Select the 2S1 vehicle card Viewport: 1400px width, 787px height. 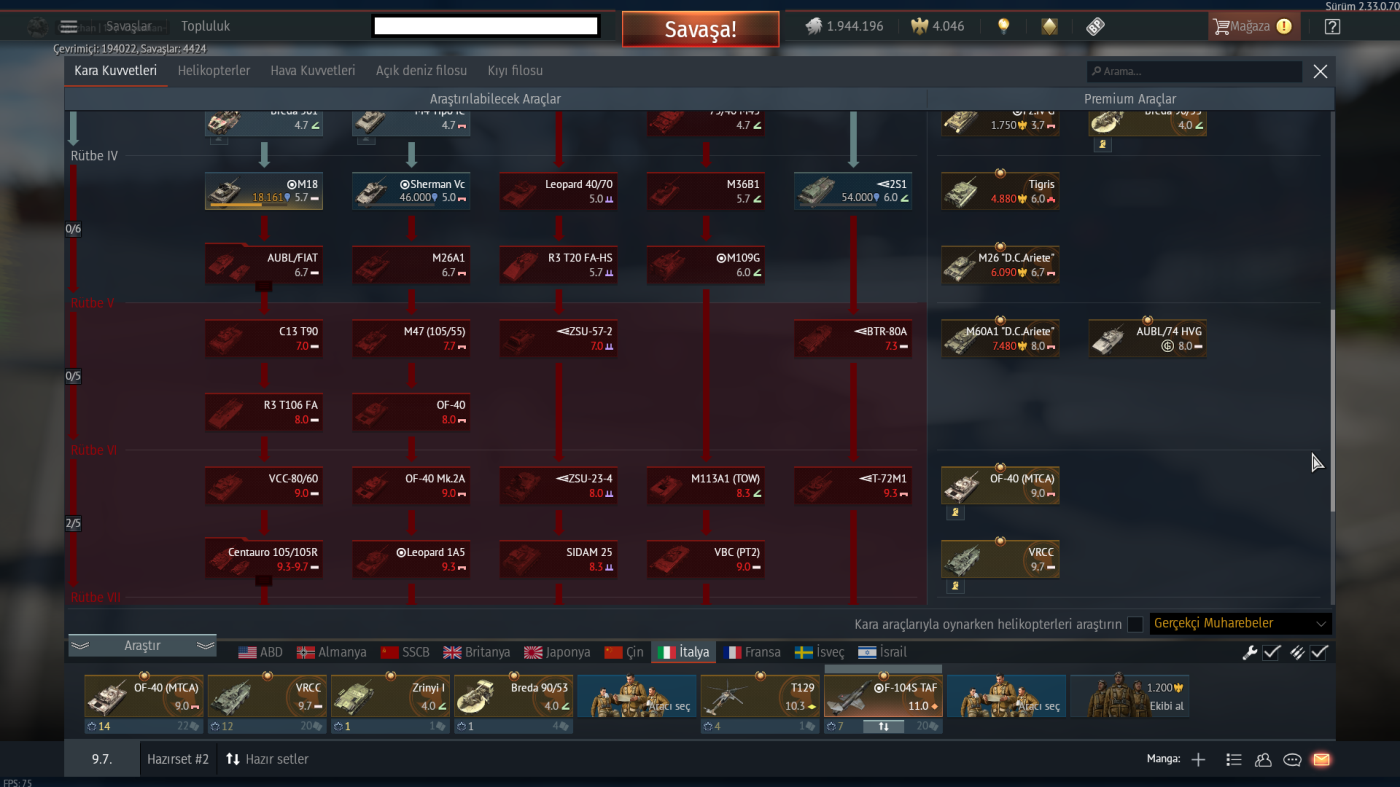click(x=853, y=191)
